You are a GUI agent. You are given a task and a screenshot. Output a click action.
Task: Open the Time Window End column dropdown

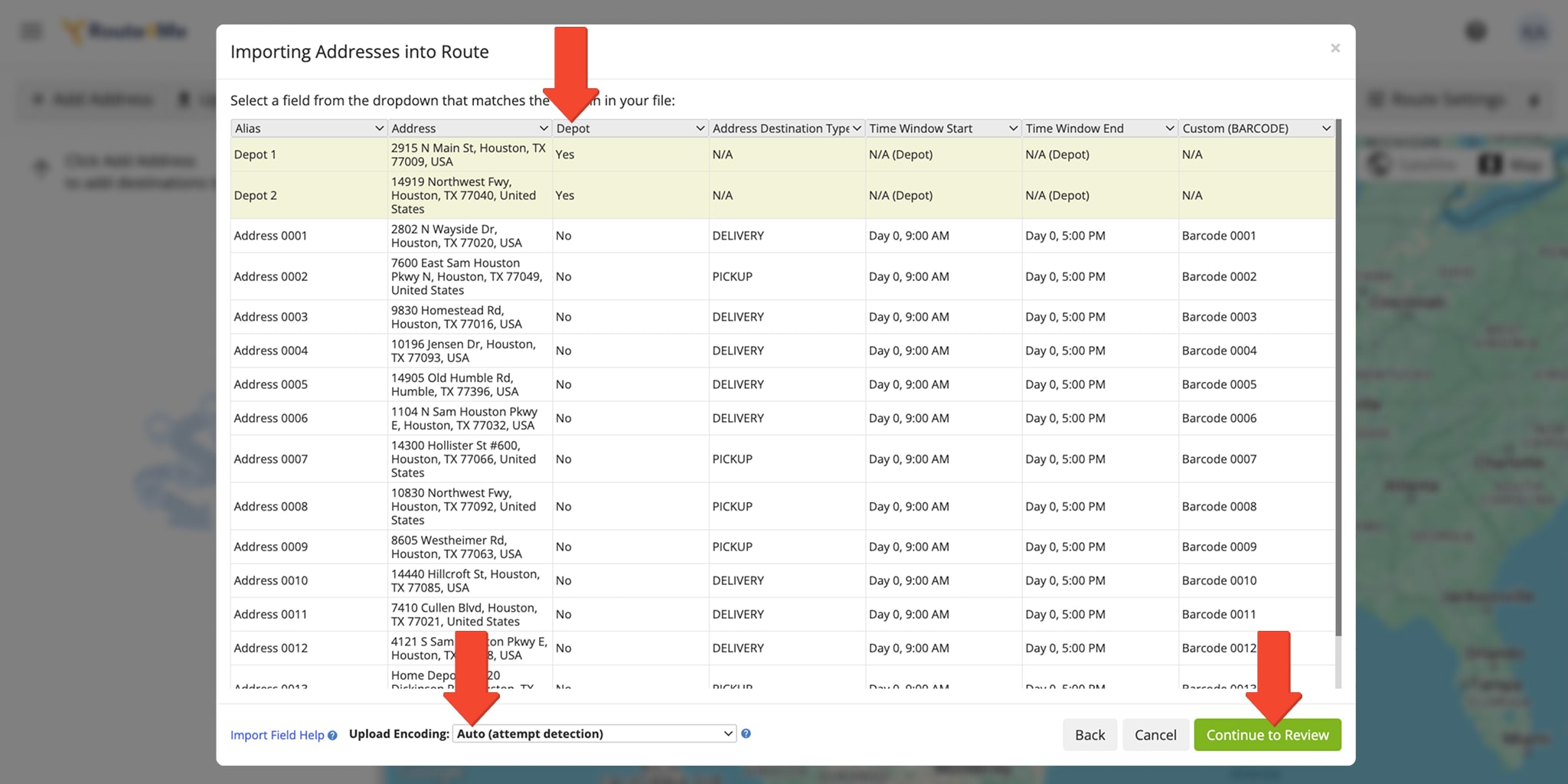coord(1100,129)
